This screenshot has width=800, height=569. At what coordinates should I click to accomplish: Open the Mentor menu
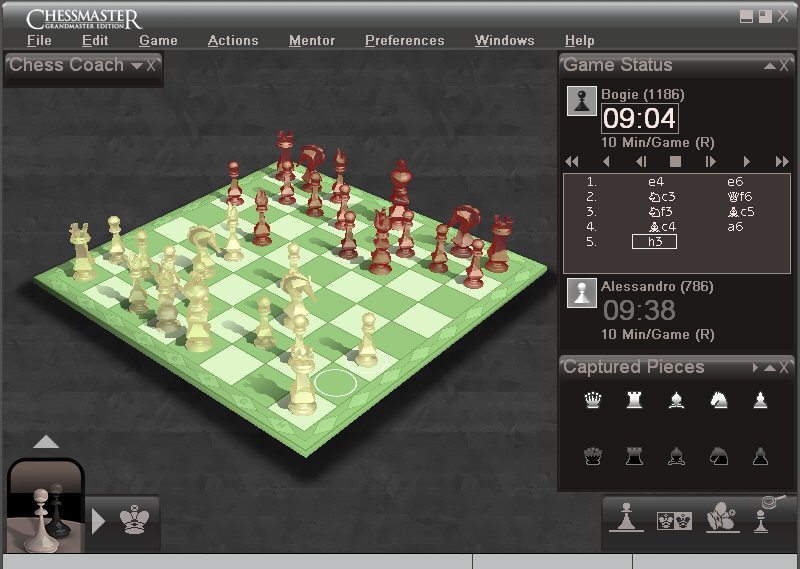(x=312, y=40)
